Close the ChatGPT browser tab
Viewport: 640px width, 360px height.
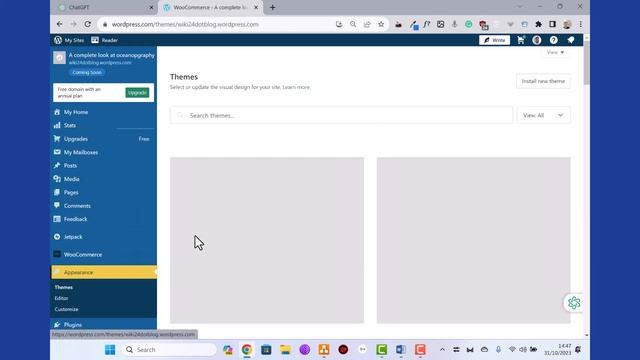(151, 7)
